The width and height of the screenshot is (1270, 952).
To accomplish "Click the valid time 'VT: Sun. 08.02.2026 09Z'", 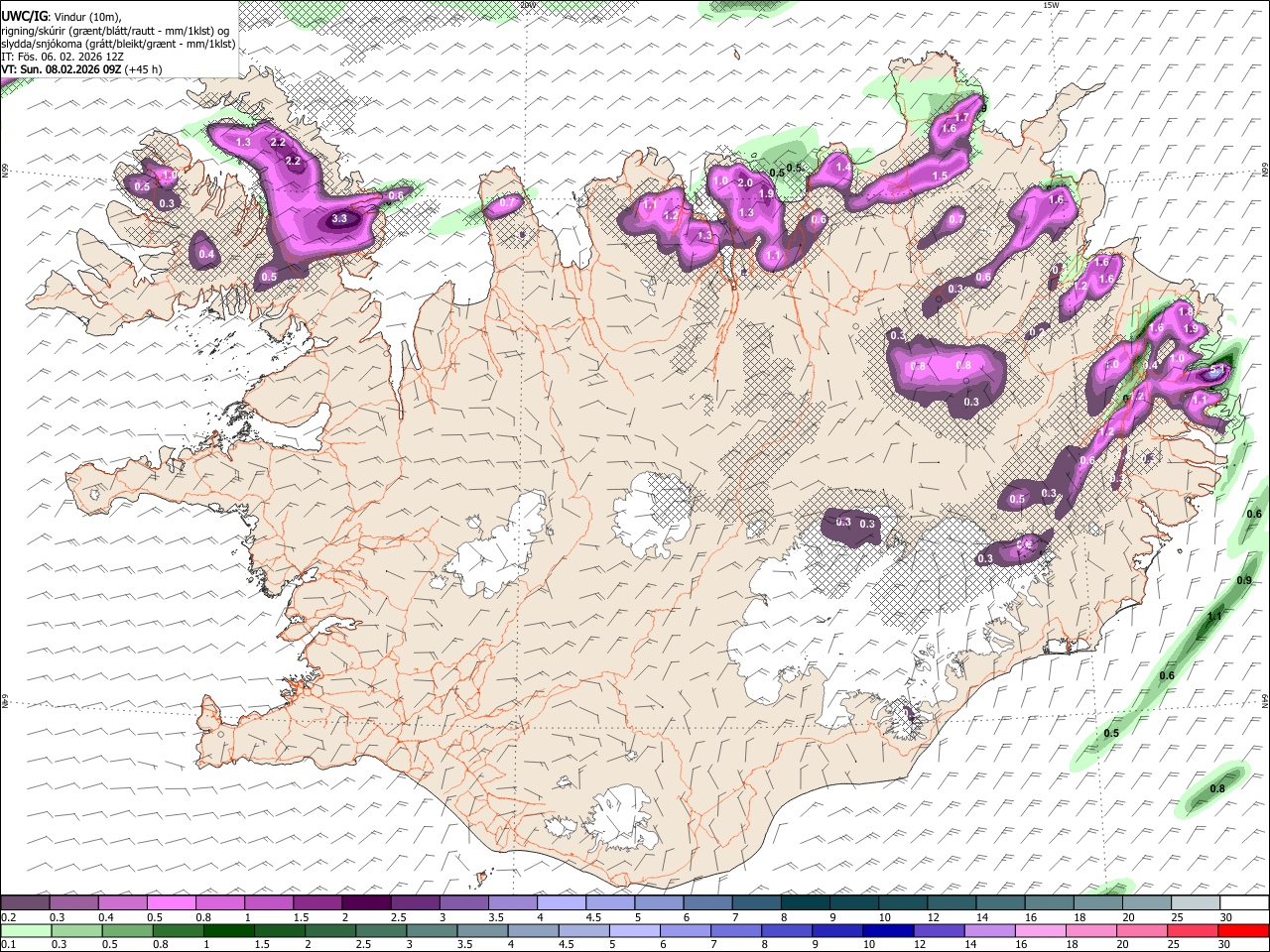I will pos(62,69).
